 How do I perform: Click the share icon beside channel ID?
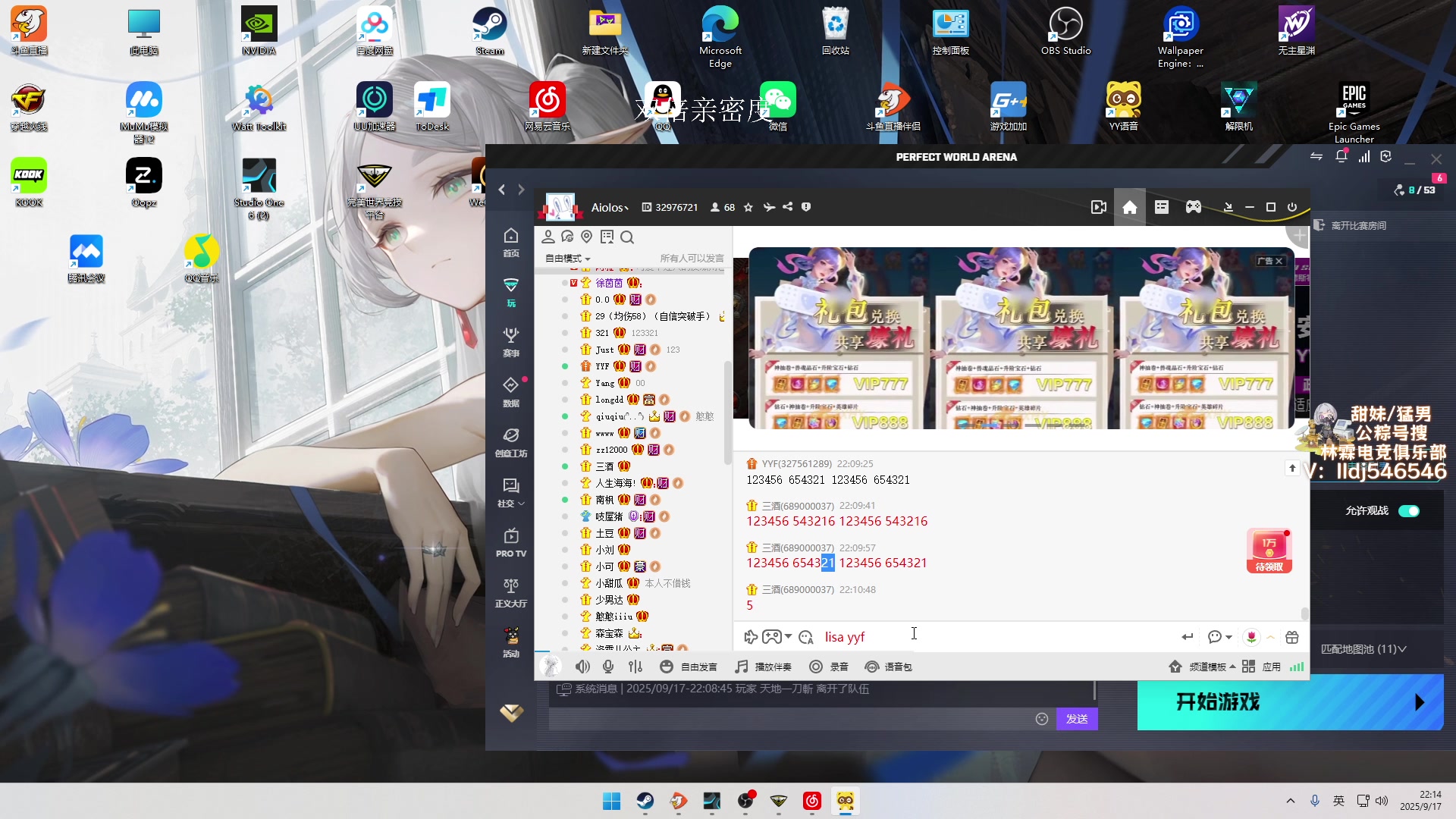[x=788, y=208]
